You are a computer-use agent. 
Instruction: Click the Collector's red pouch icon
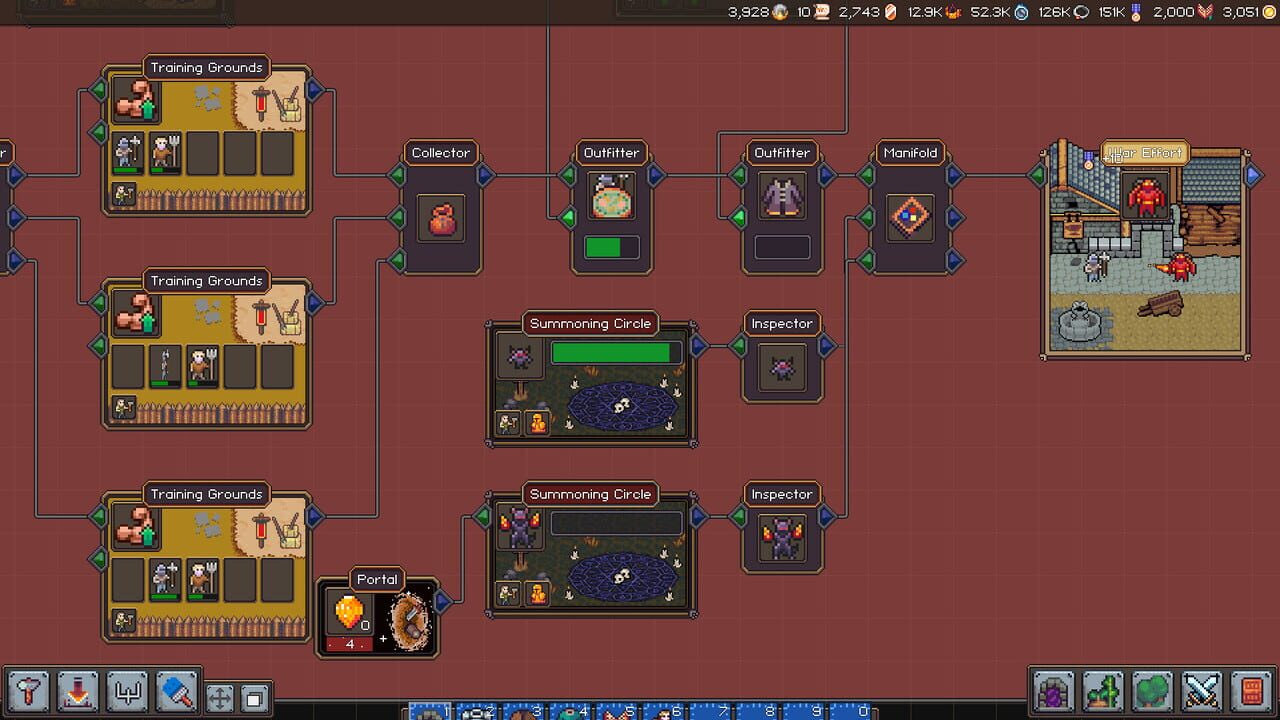(441, 218)
